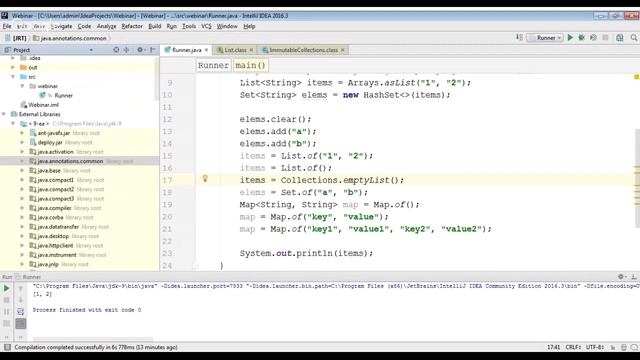The height and width of the screenshot is (360, 640).
Task: Expand the out folder
Action: tap(13, 67)
